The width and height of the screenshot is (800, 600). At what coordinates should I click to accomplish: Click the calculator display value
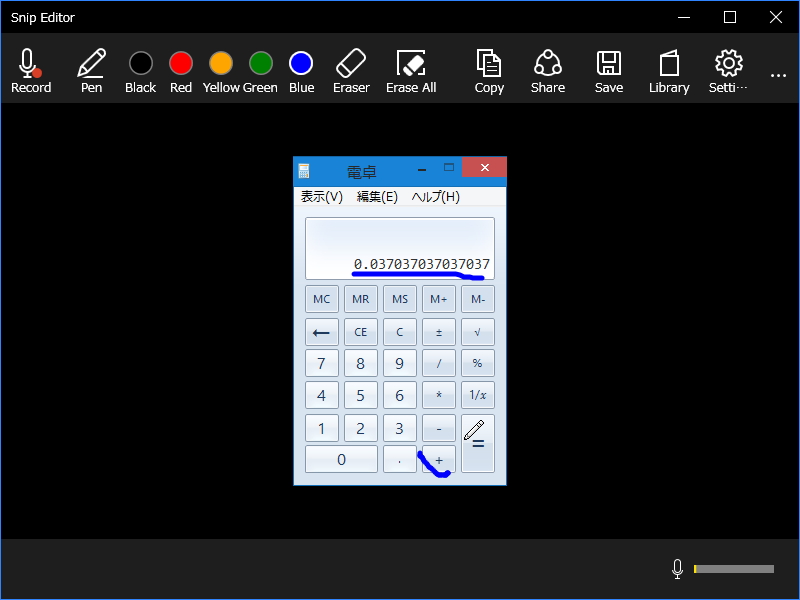[x=421, y=264]
